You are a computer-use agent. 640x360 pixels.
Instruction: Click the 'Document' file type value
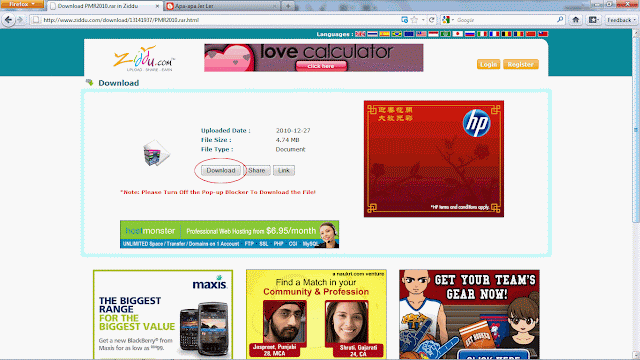(290, 149)
